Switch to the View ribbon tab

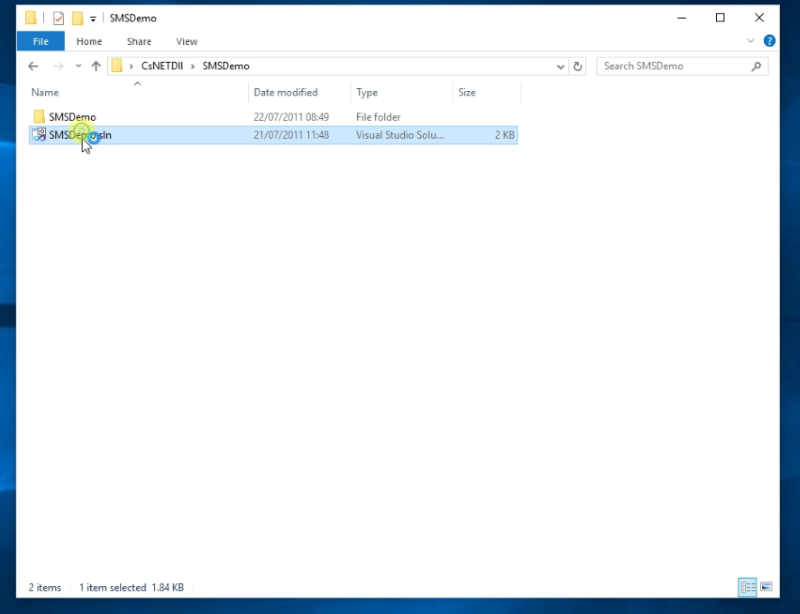(x=186, y=41)
